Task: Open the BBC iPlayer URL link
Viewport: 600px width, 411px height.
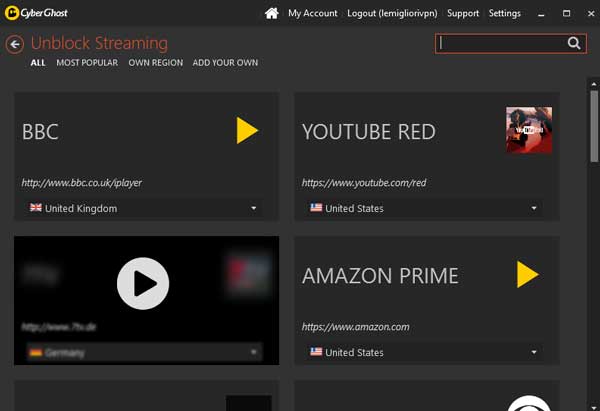Action: (82, 183)
